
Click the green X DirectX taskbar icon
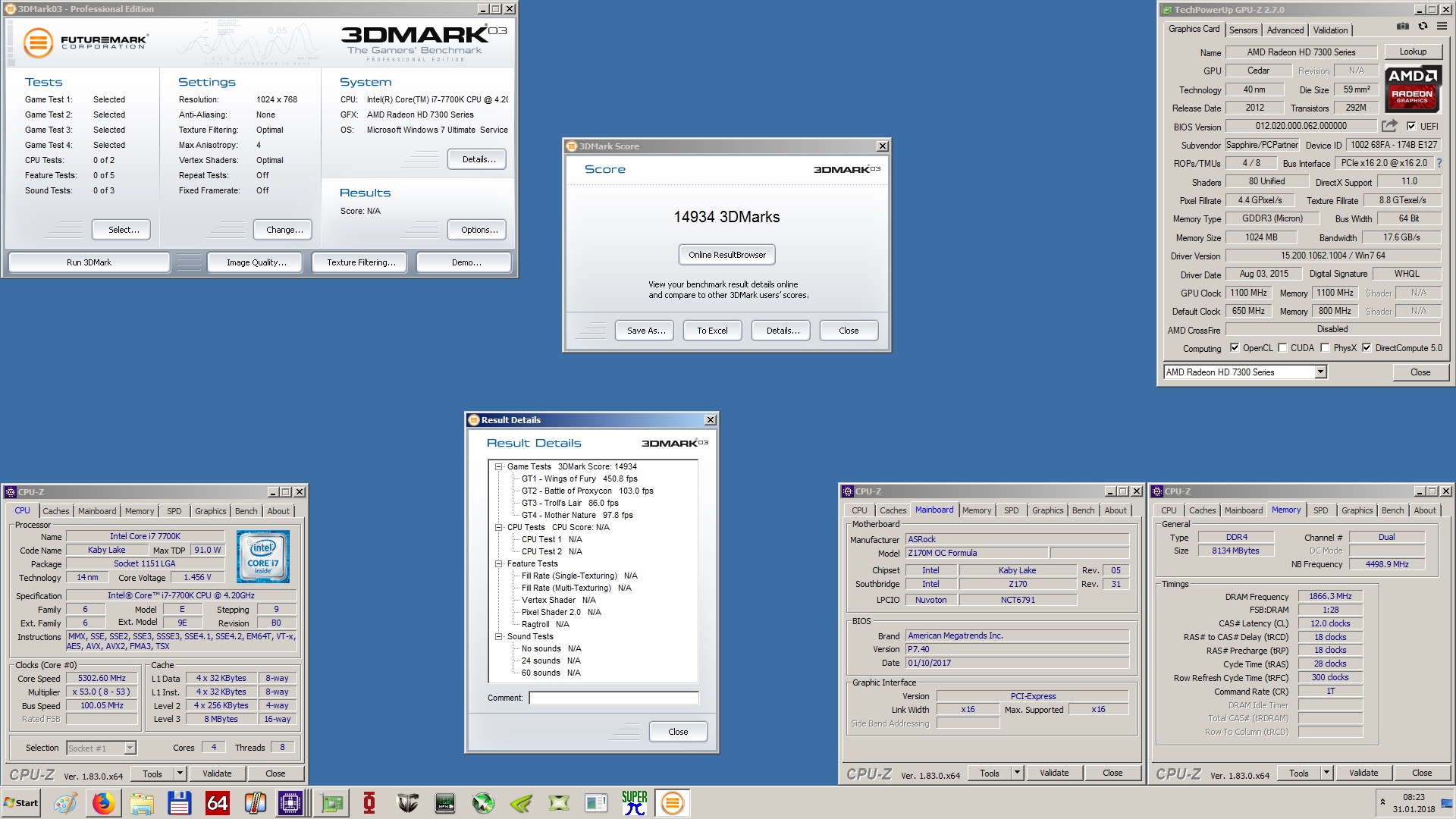click(x=559, y=803)
